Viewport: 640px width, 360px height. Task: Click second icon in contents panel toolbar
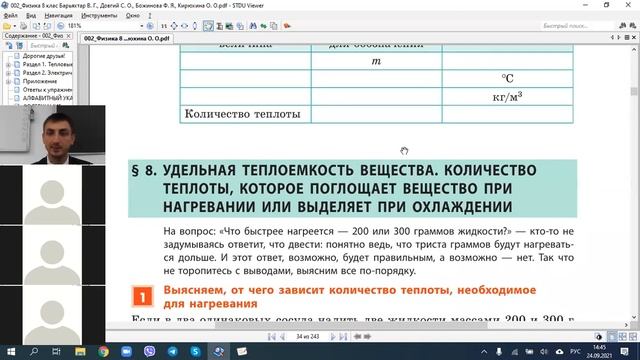pos(20,46)
